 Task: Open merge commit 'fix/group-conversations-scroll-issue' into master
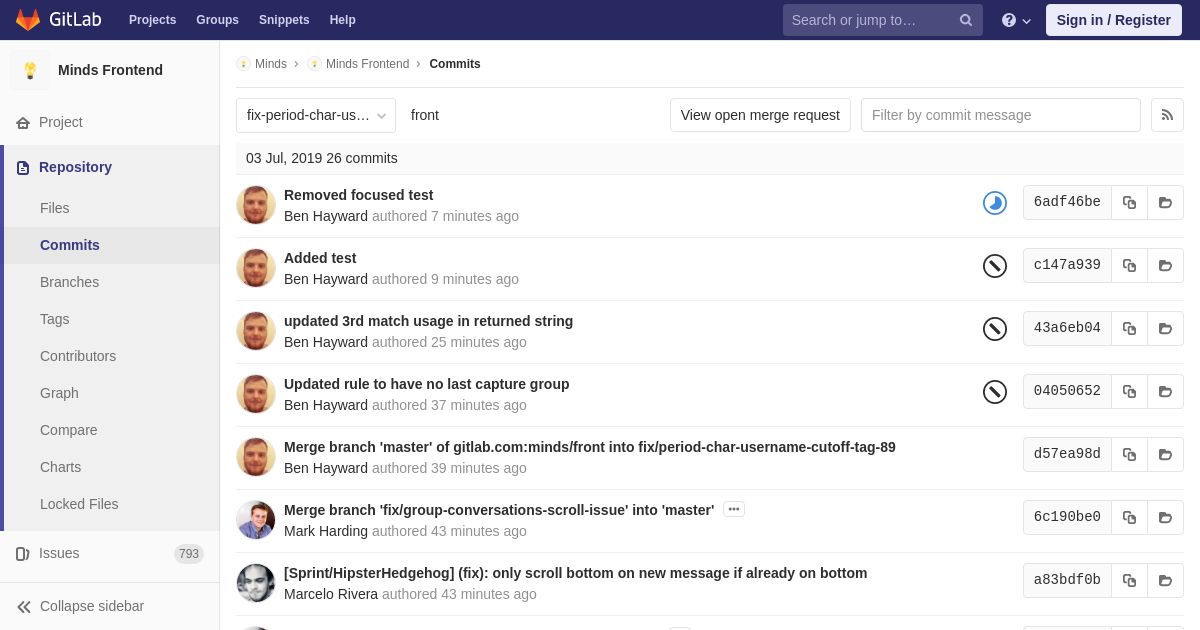pyautogui.click(x=499, y=510)
